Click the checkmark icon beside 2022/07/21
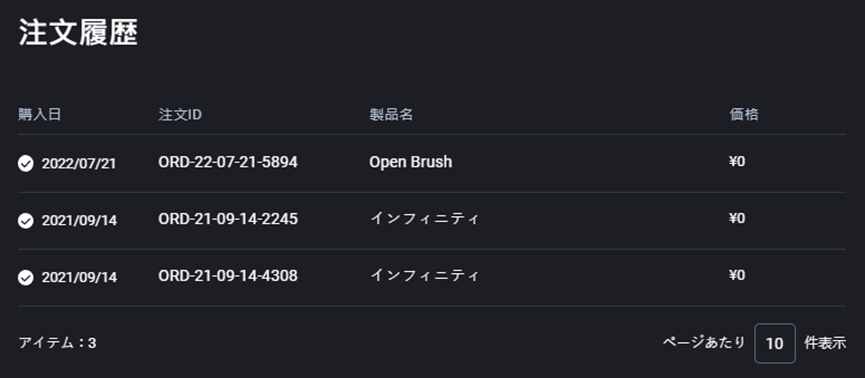This screenshot has width=865, height=378. point(25,163)
